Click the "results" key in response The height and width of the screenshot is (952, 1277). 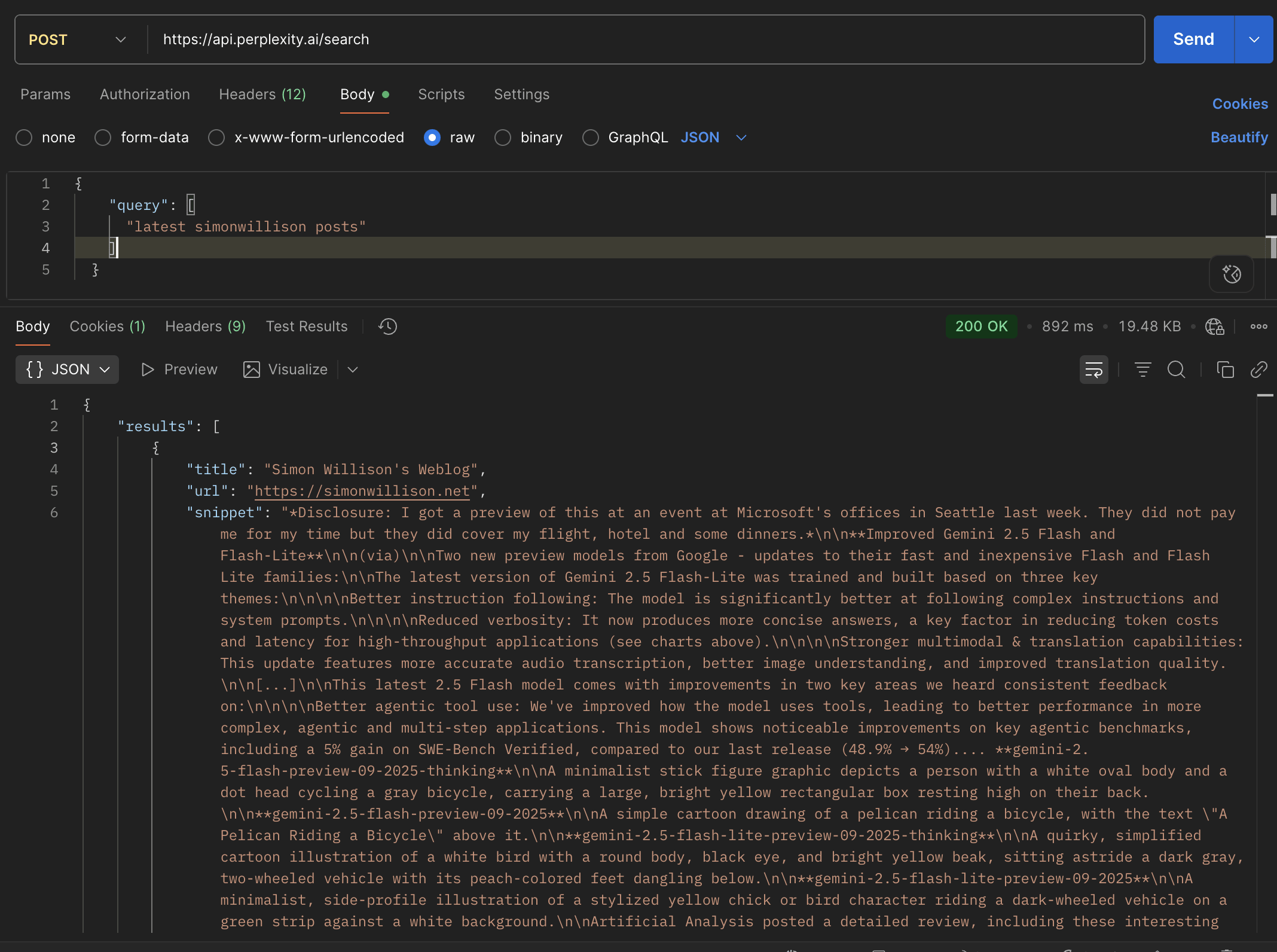tap(155, 426)
